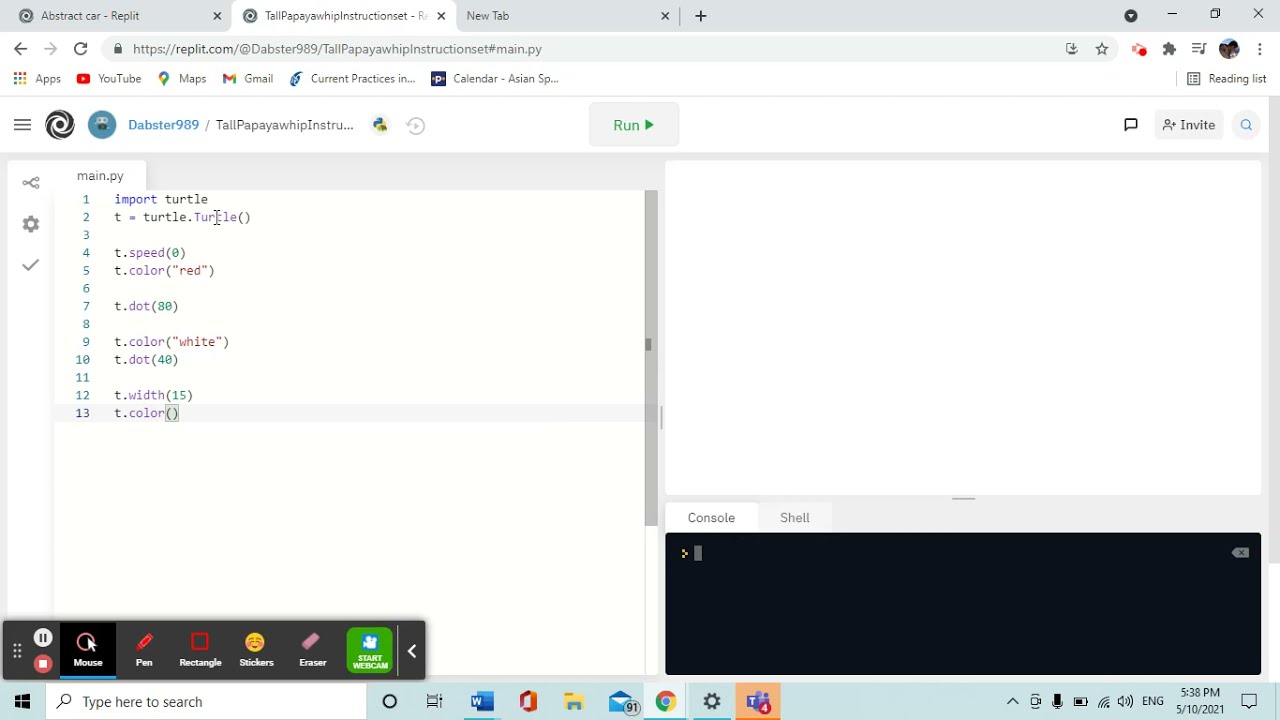Select the Mouse tool in recorder

[x=88, y=650]
